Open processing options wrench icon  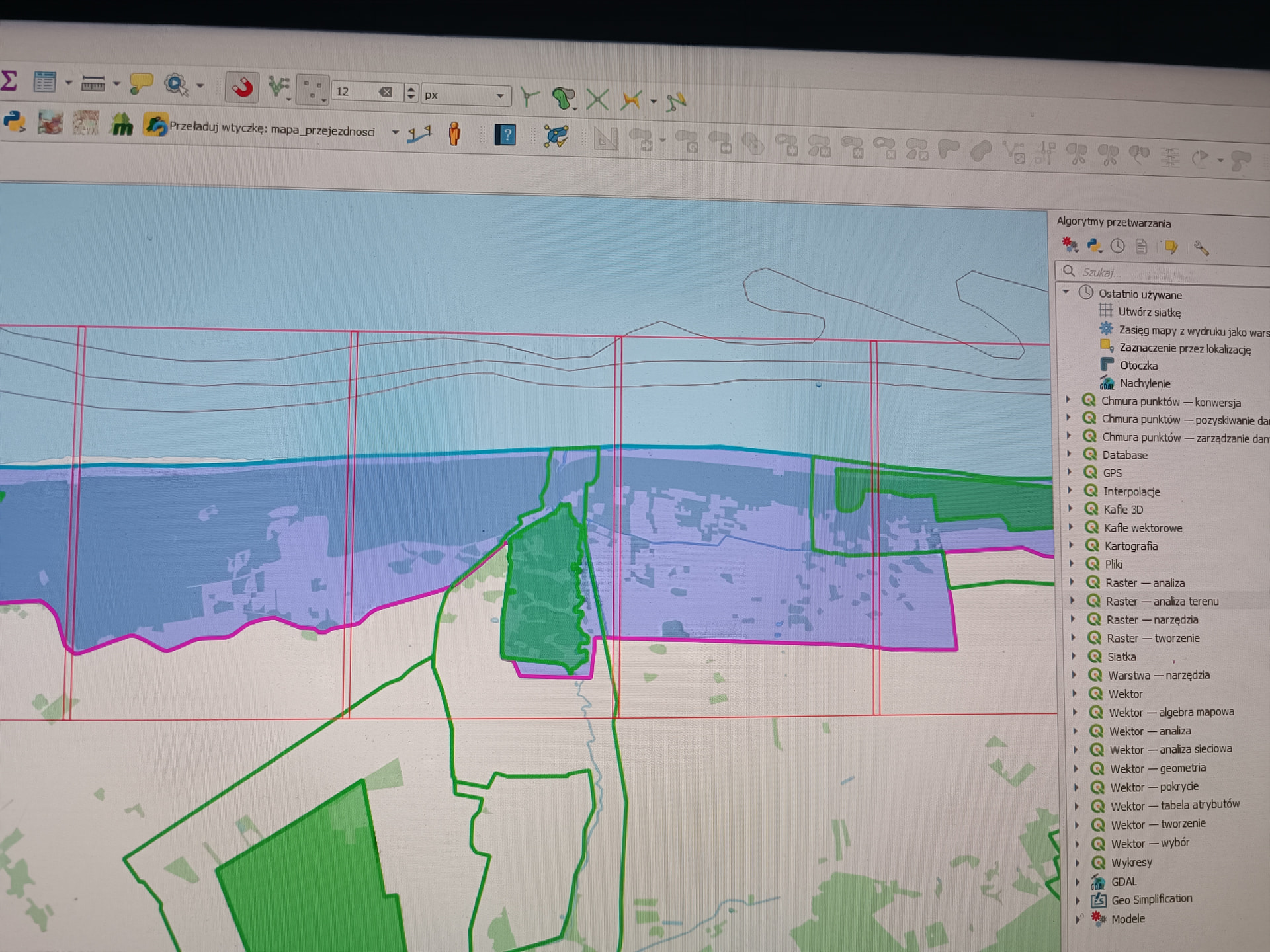(x=1201, y=249)
